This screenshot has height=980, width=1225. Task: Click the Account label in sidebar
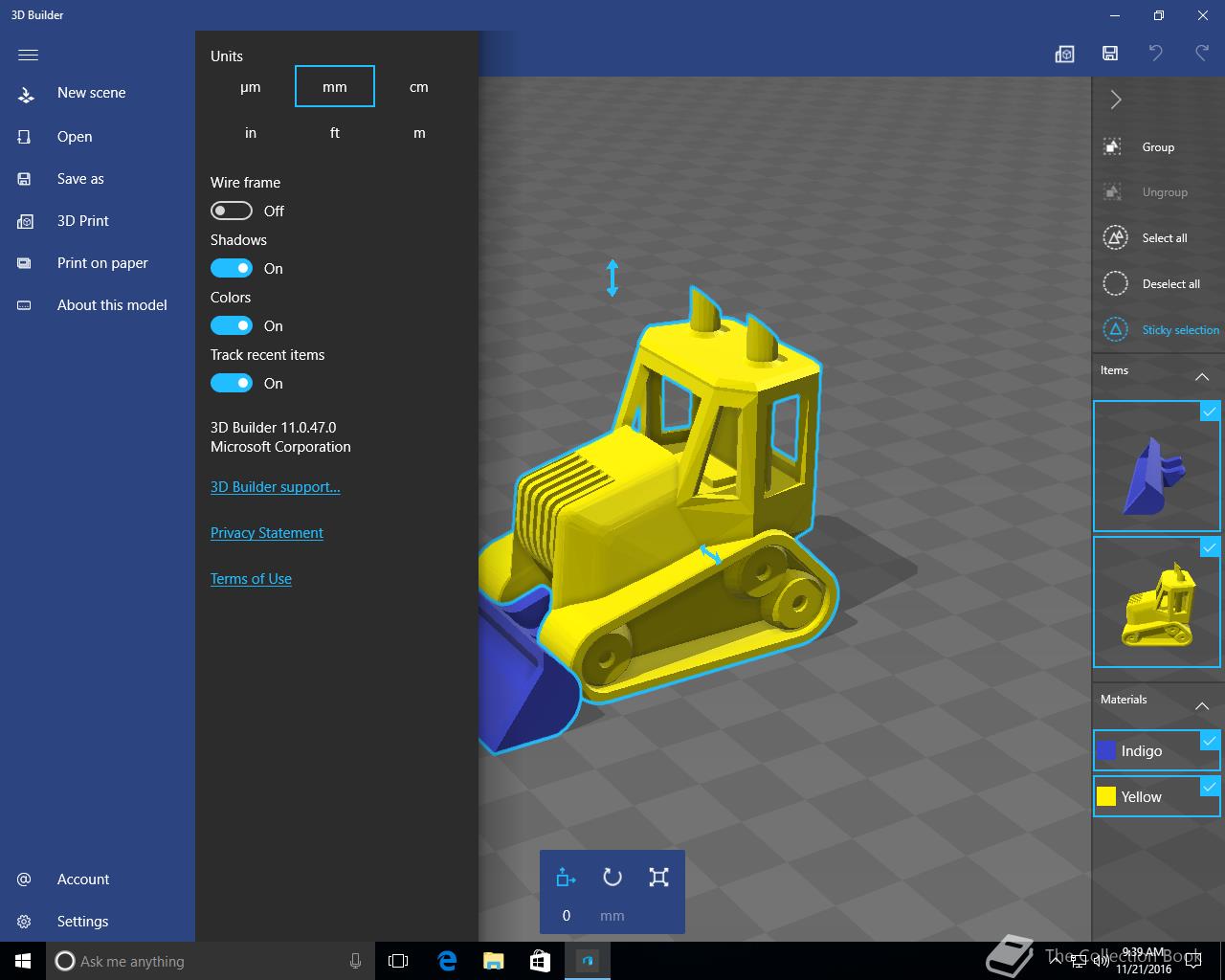(x=83, y=880)
